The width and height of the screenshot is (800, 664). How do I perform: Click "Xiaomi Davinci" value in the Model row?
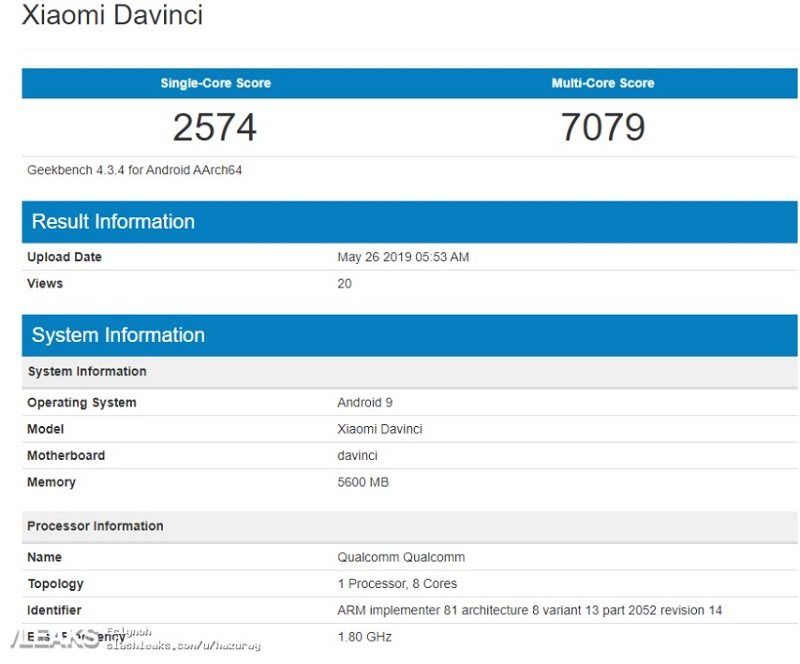point(380,429)
